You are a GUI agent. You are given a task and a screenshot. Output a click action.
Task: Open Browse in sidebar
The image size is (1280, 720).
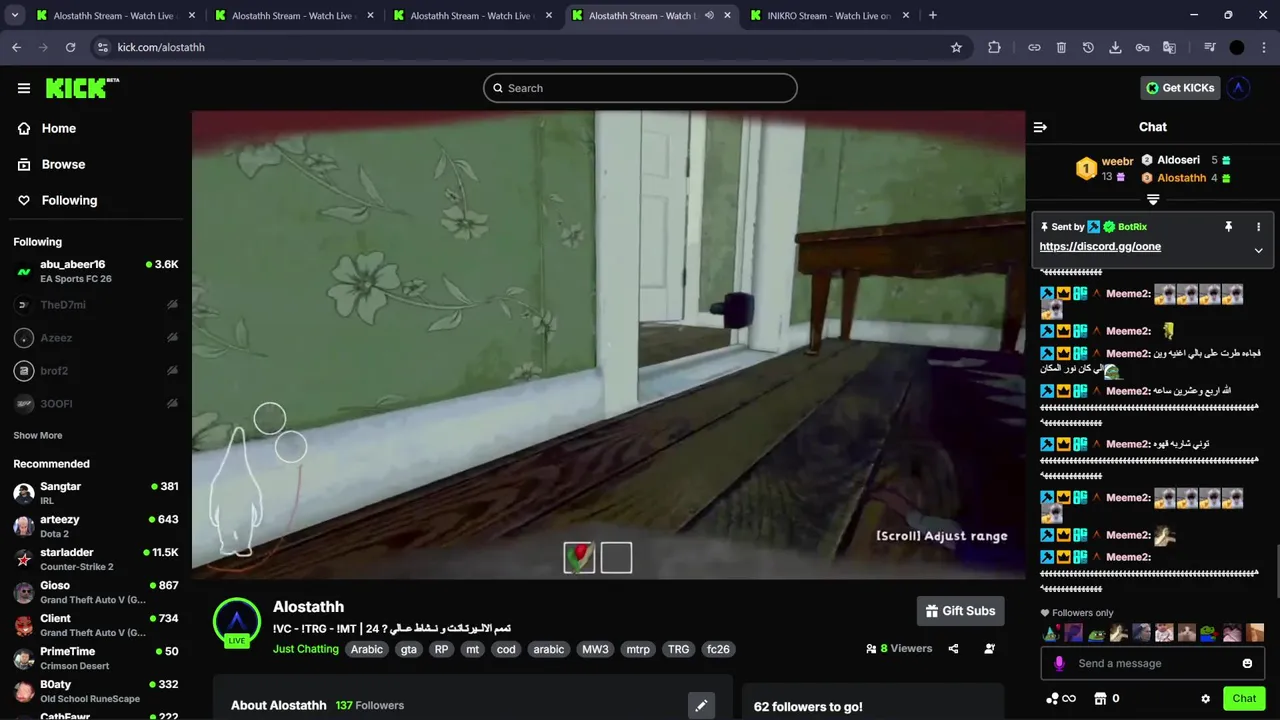[x=52, y=164]
